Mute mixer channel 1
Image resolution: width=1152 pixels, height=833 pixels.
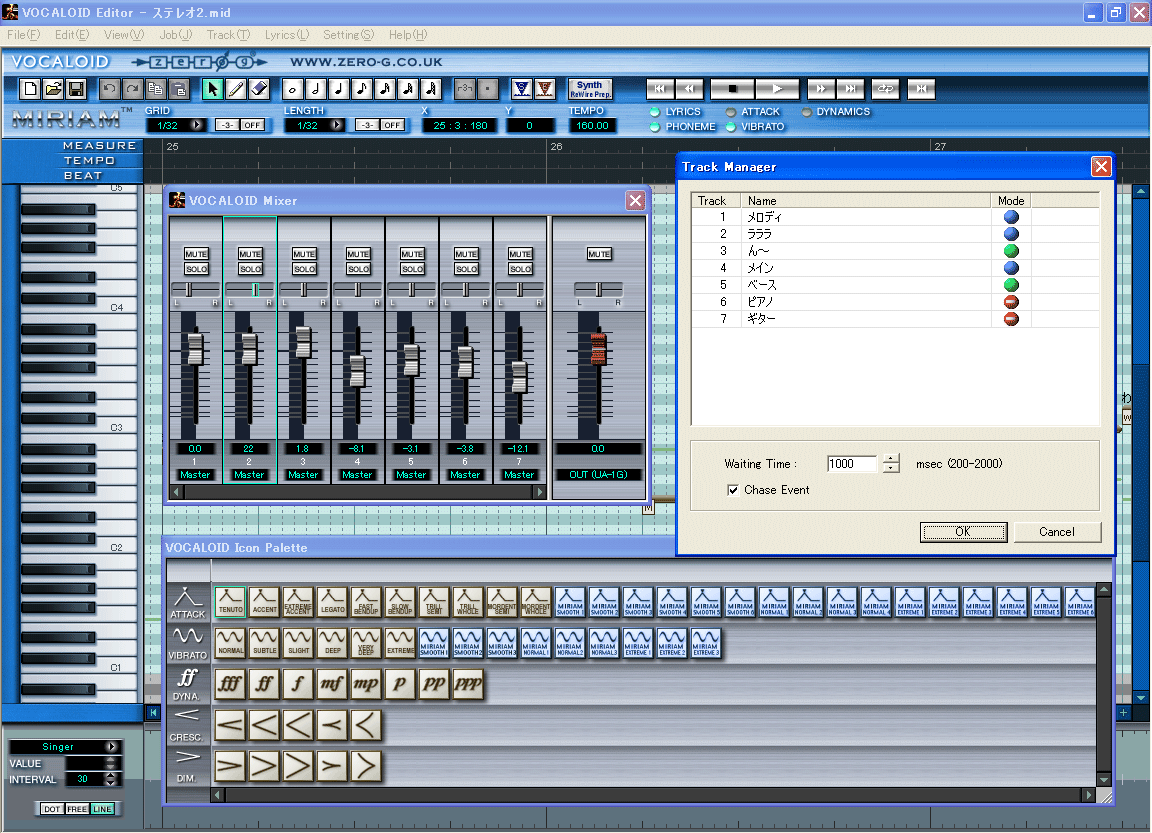(196, 254)
